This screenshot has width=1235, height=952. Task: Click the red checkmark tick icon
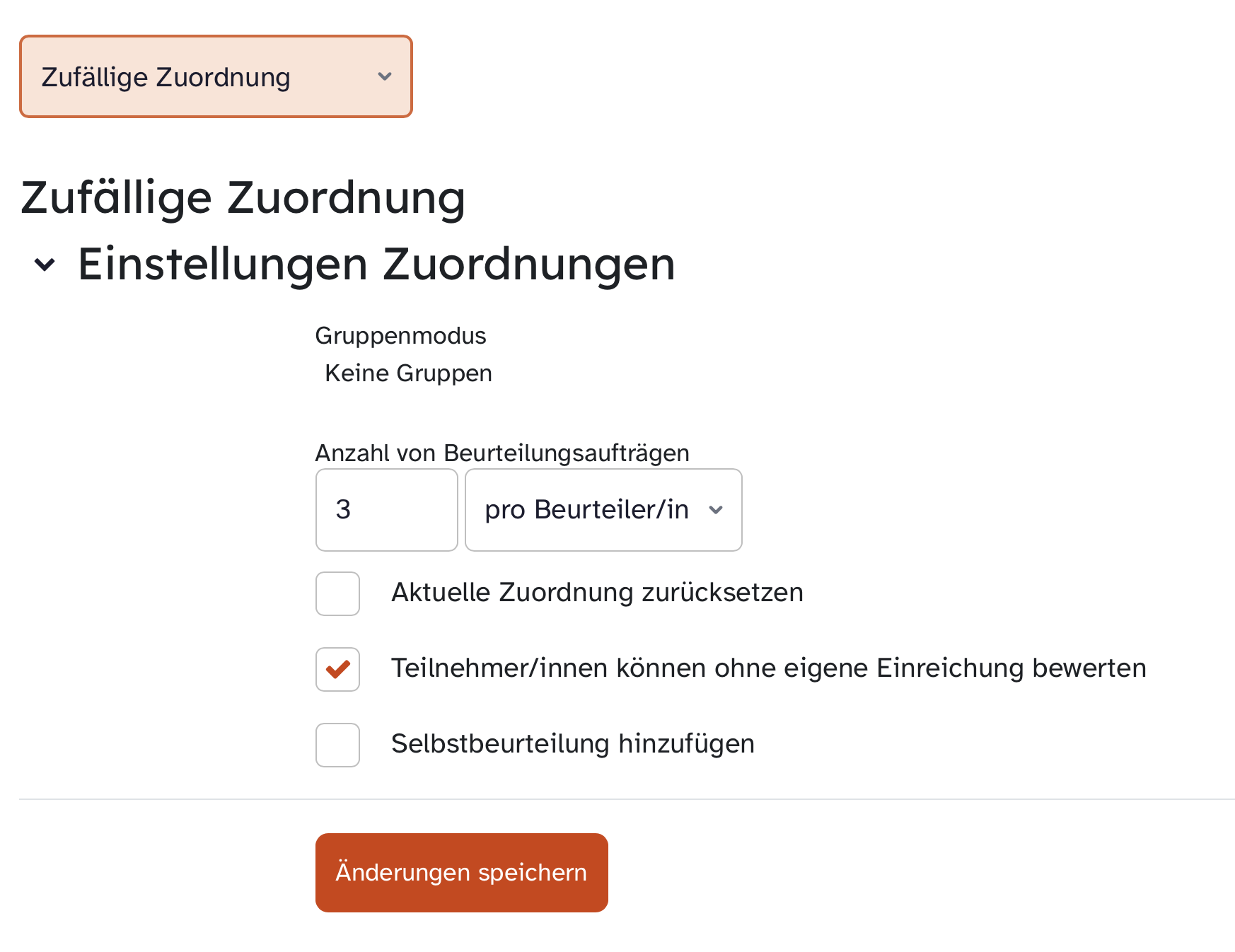tap(338, 669)
